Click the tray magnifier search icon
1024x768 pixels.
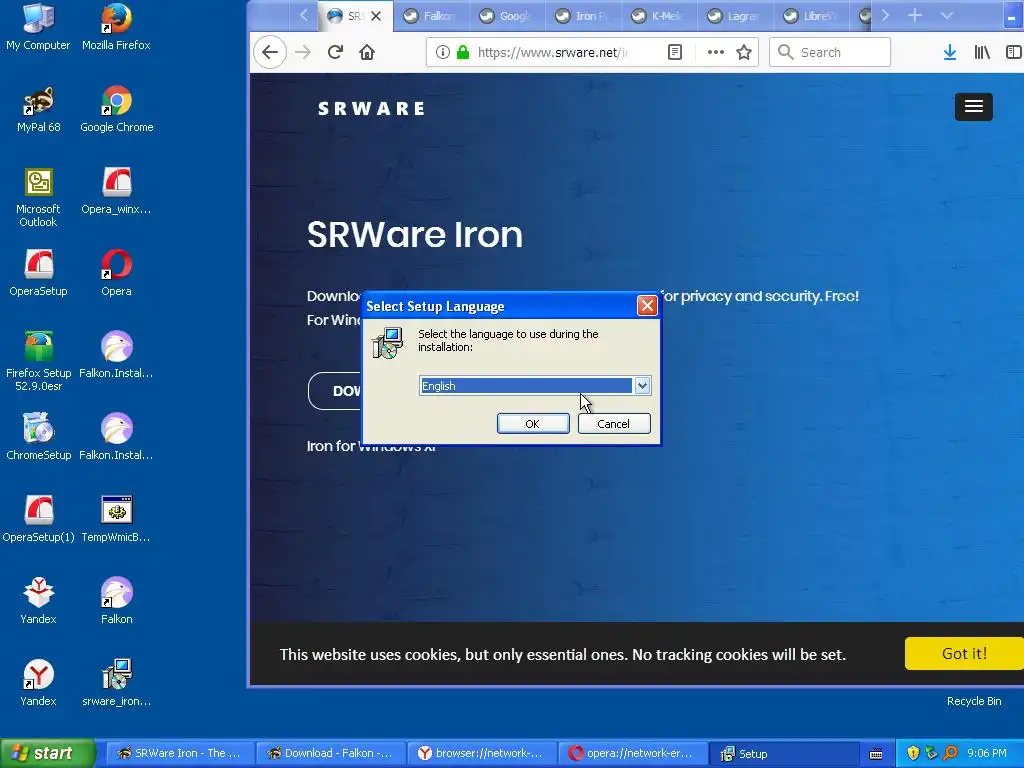pyautogui.click(x=950, y=753)
